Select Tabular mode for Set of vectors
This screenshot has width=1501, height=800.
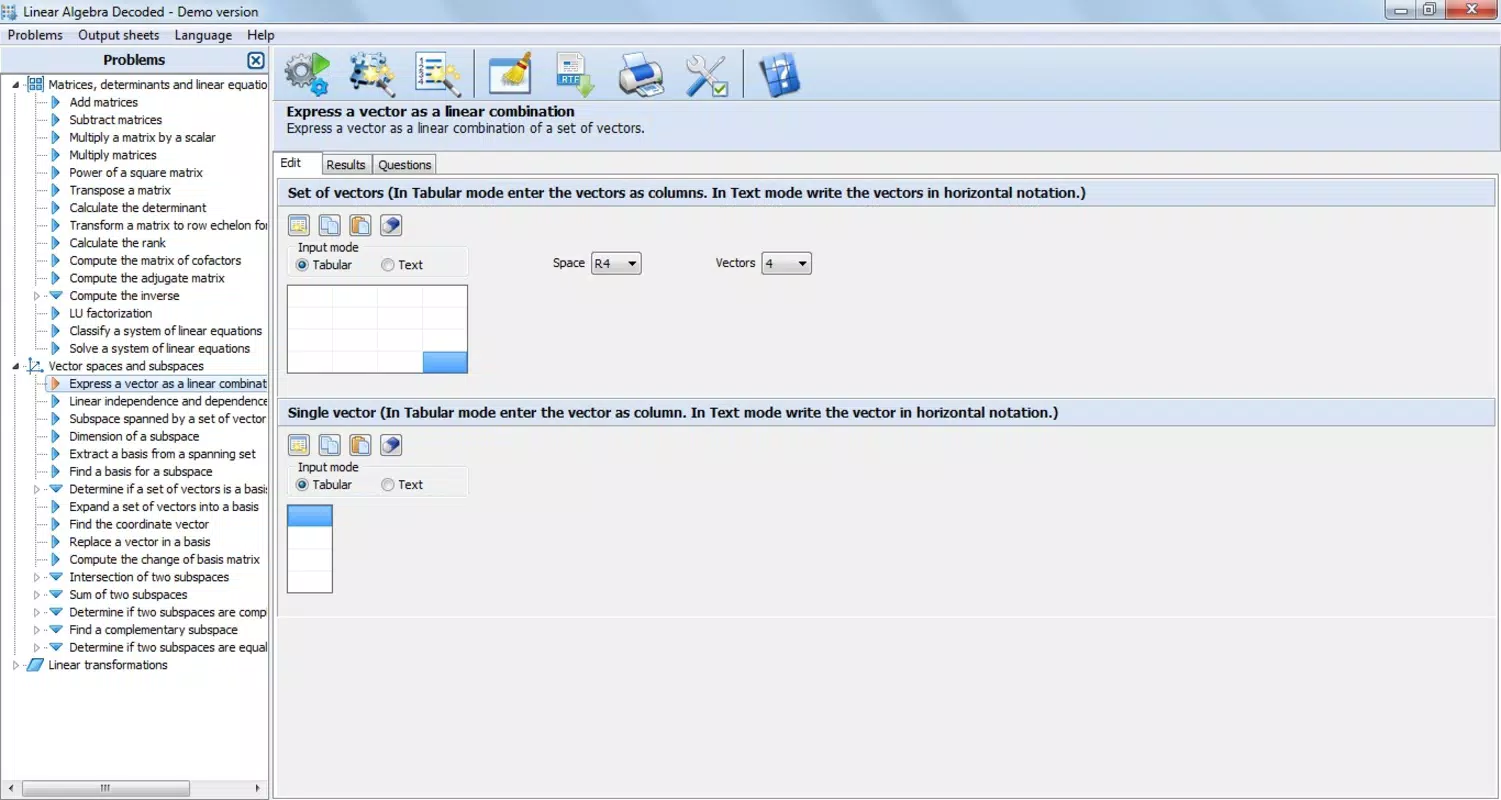(x=324, y=265)
